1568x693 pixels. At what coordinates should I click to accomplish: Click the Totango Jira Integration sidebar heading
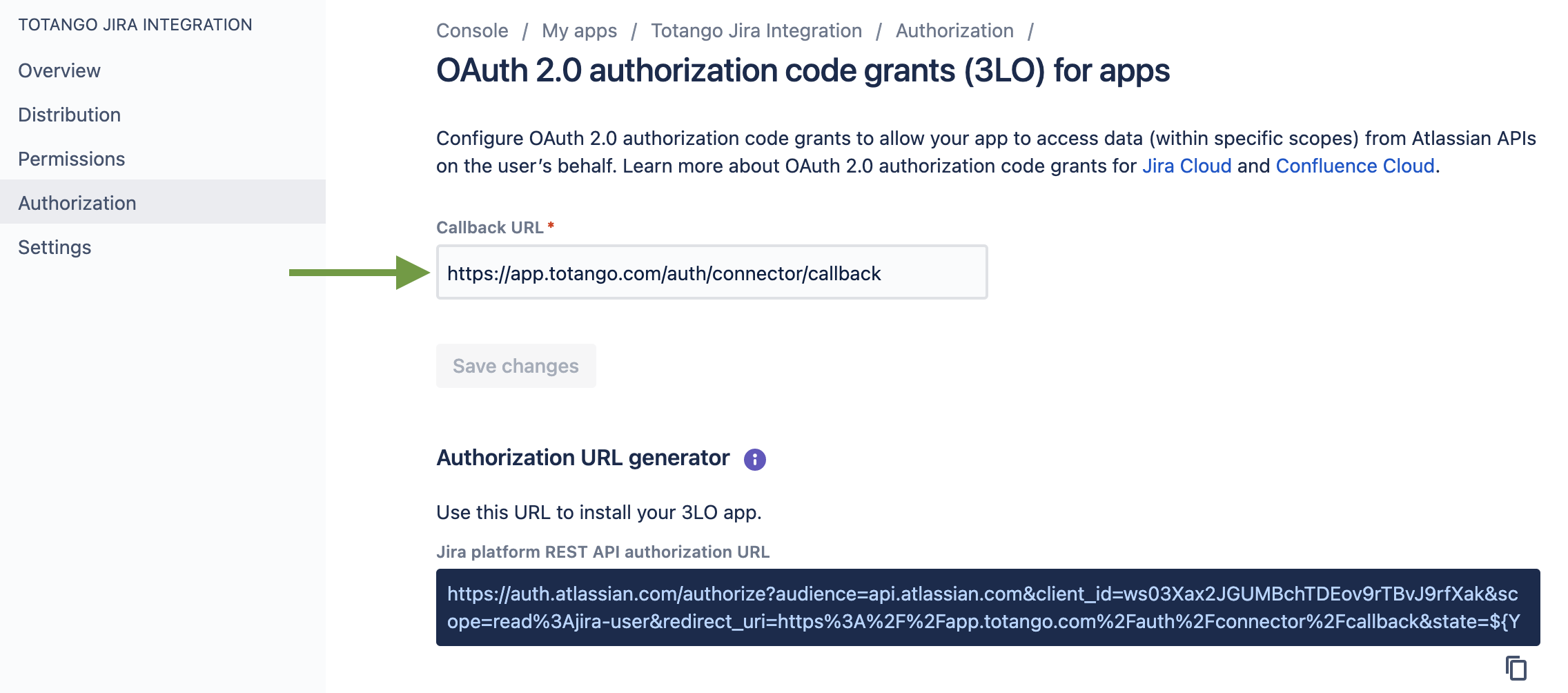coord(135,25)
